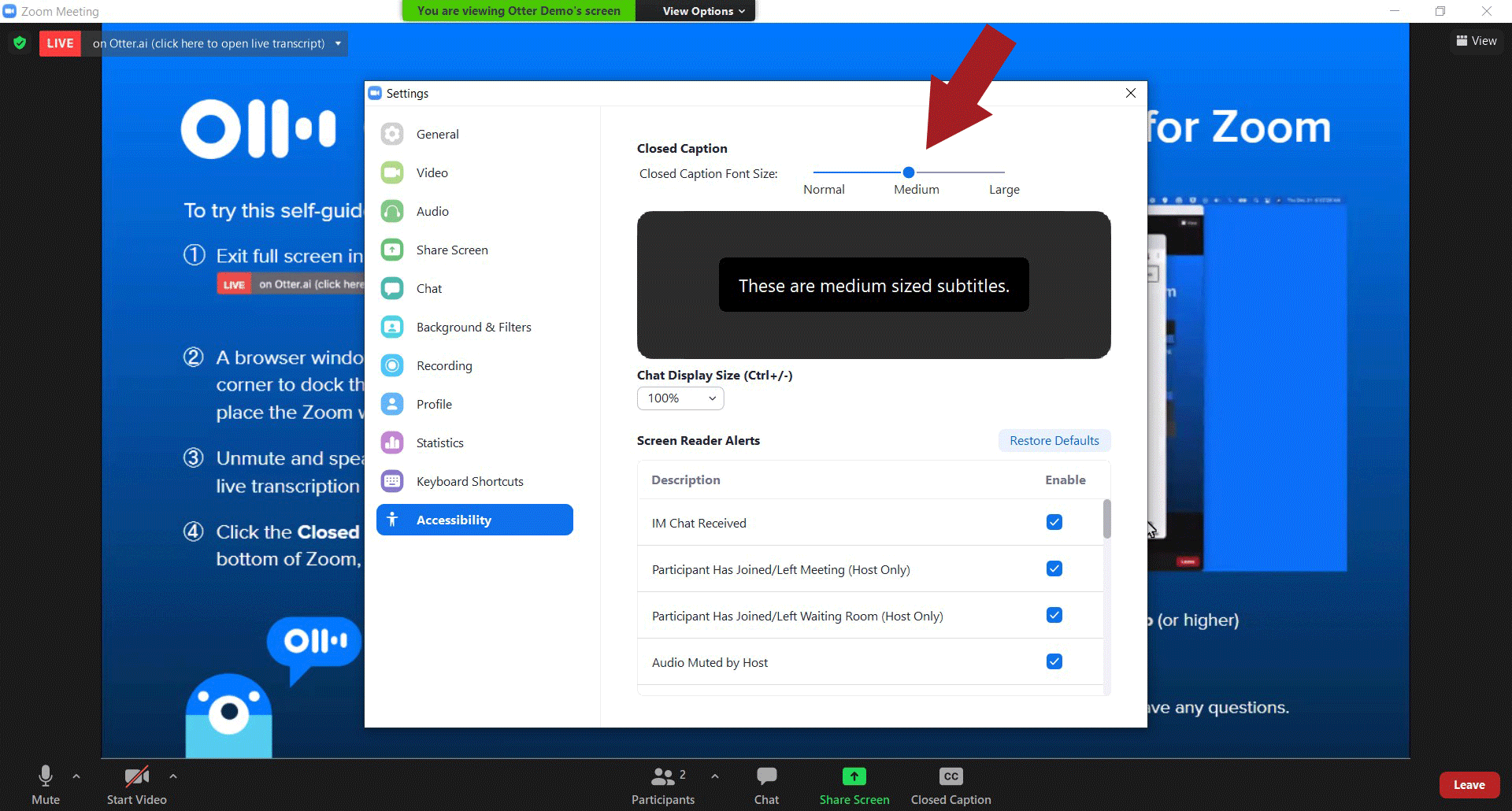The height and width of the screenshot is (811, 1512).
Task: Select Recording settings label
Action: click(444, 365)
